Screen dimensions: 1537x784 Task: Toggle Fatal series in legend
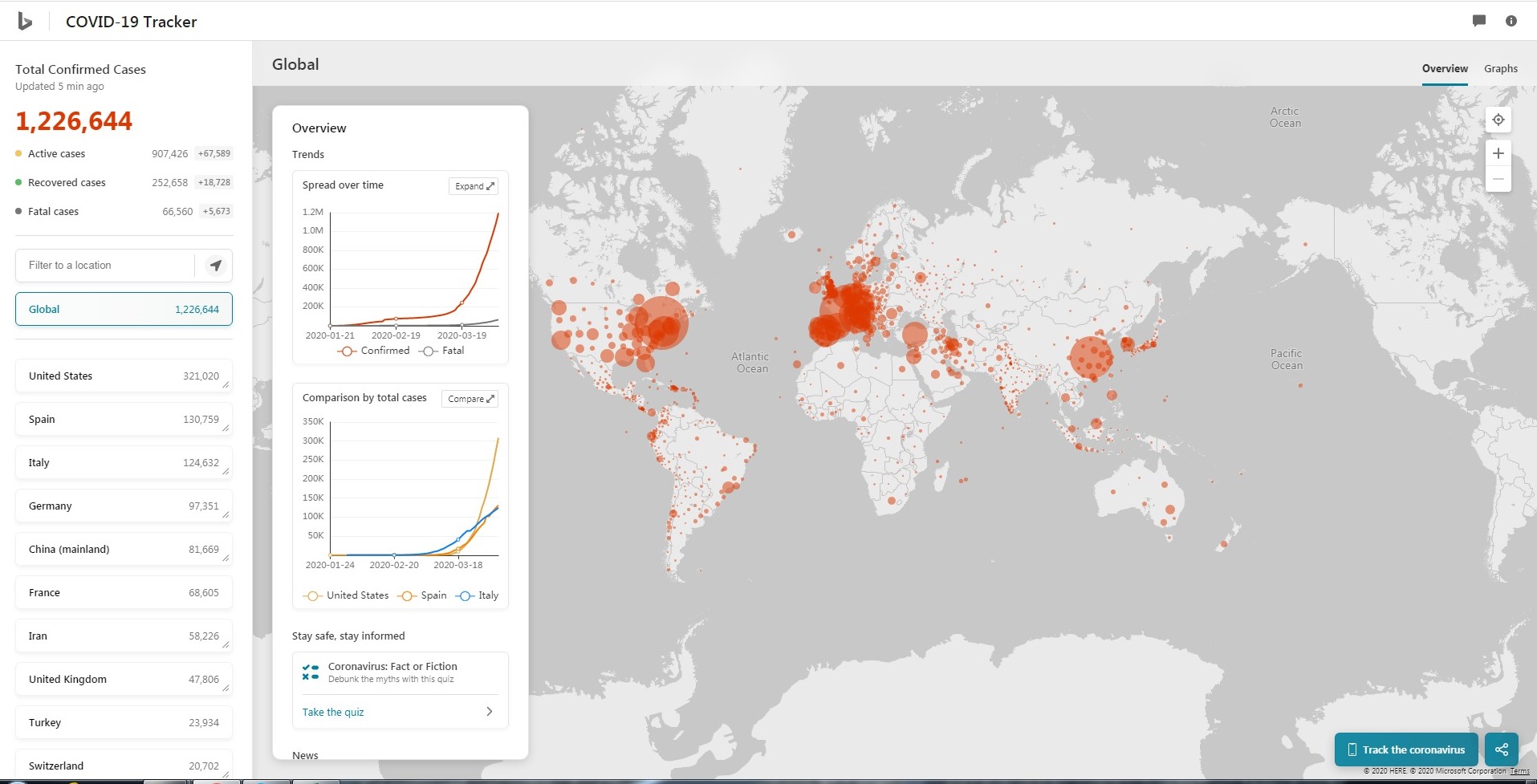coord(442,351)
